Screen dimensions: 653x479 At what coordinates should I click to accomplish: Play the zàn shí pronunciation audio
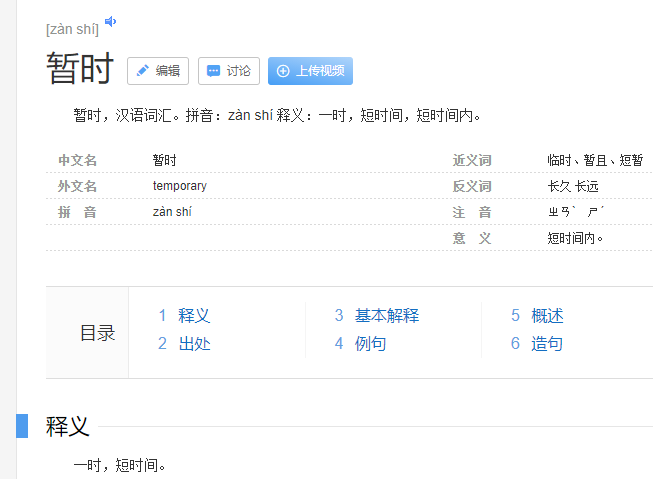pyautogui.click(x=111, y=21)
